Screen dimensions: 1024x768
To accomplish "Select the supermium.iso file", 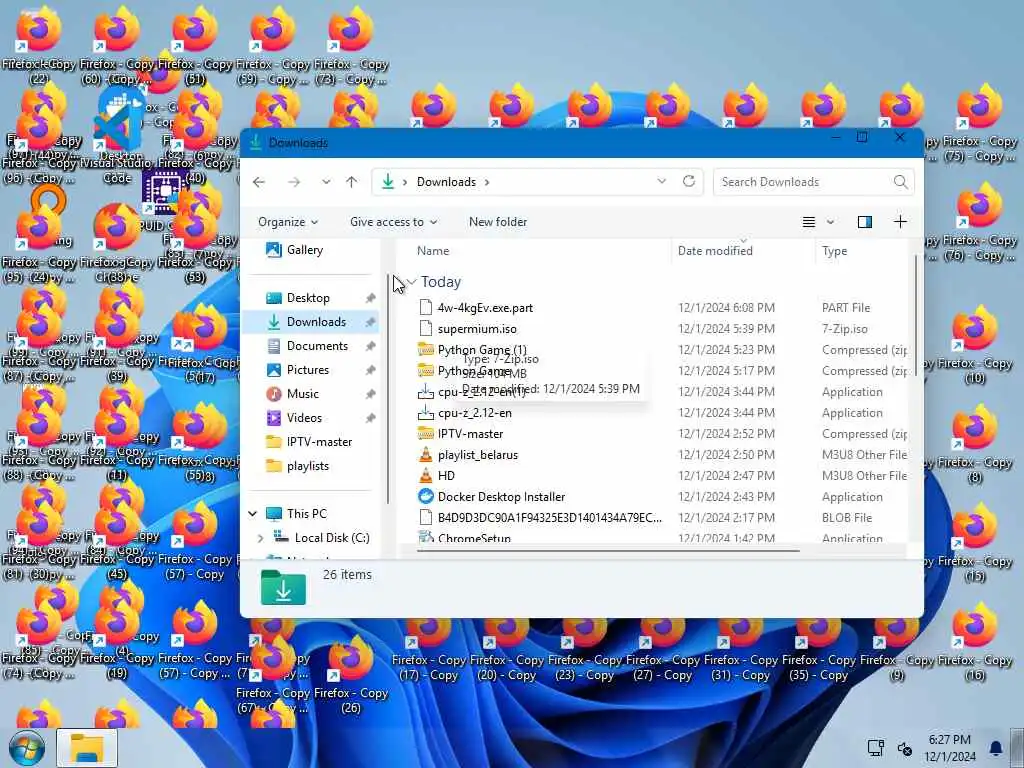I will 477,329.
